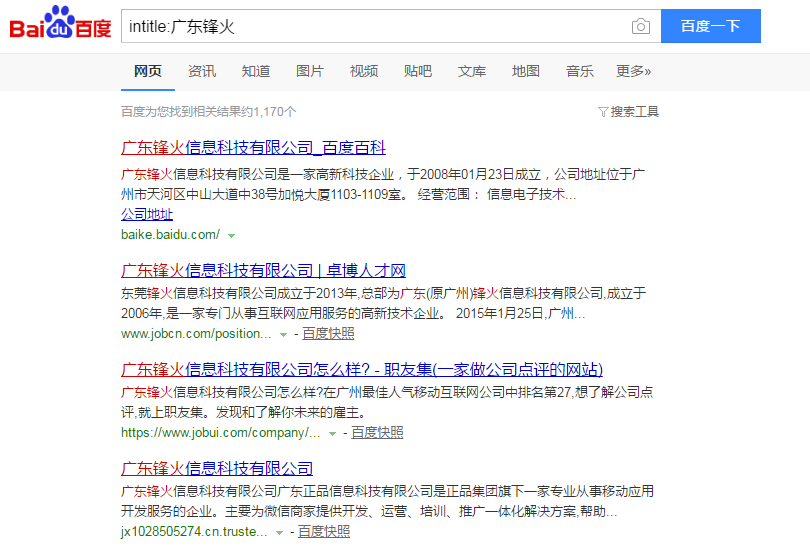Click the baike.baidu.com/ URL
The image size is (810, 553).
(170, 235)
